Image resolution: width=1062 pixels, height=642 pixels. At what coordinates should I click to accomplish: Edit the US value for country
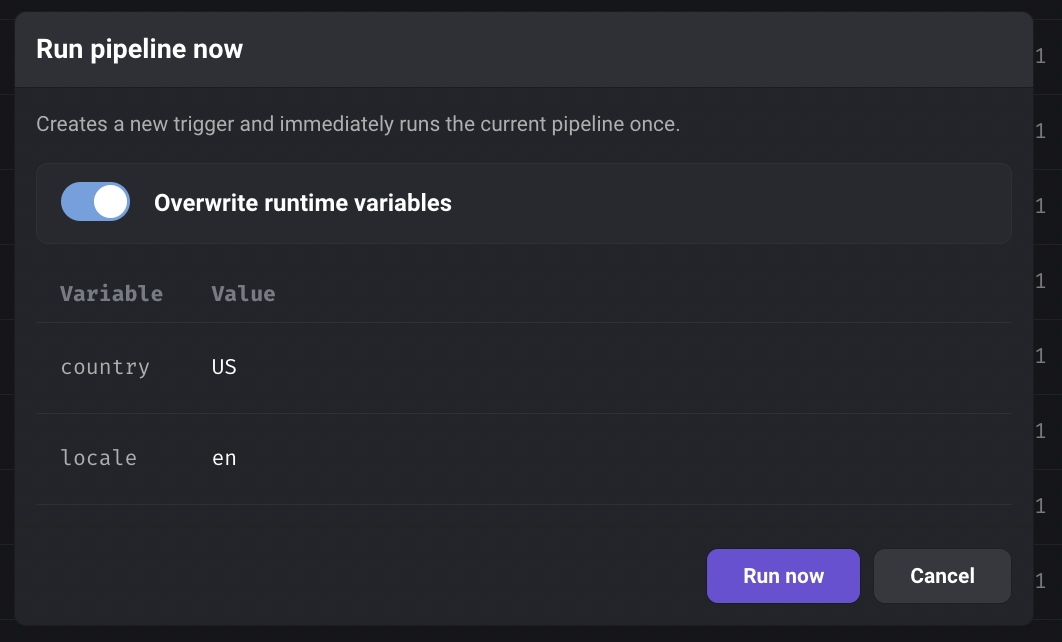(x=224, y=367)
